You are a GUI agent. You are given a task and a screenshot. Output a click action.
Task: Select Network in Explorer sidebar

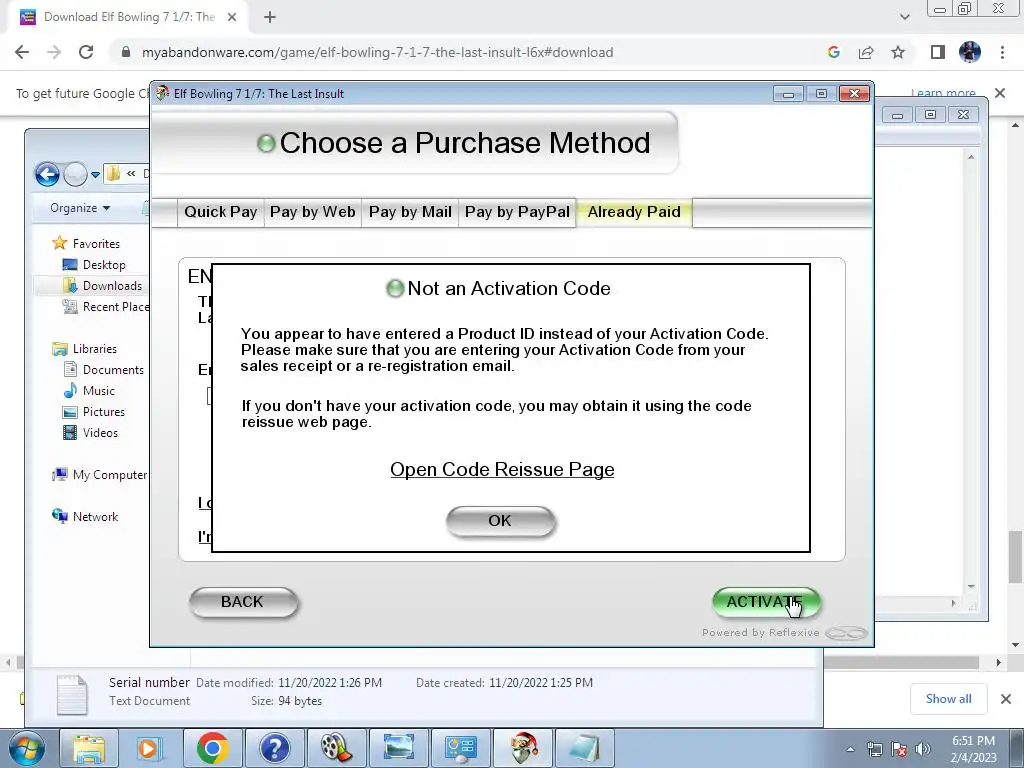95,517
